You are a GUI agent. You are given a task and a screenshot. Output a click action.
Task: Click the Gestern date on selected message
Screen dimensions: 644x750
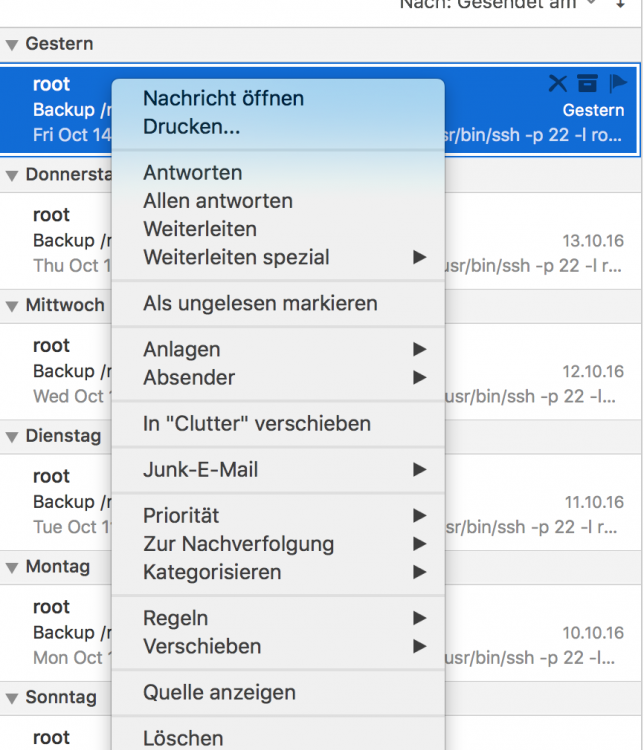tap(593, 110)
